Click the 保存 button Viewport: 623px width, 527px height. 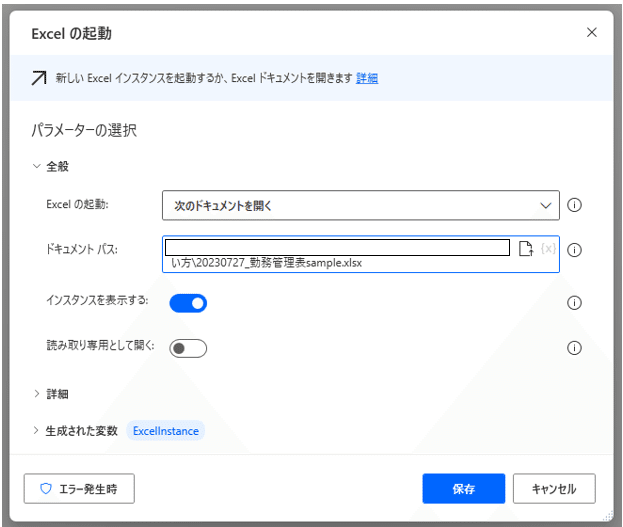(x=464, y=488)
